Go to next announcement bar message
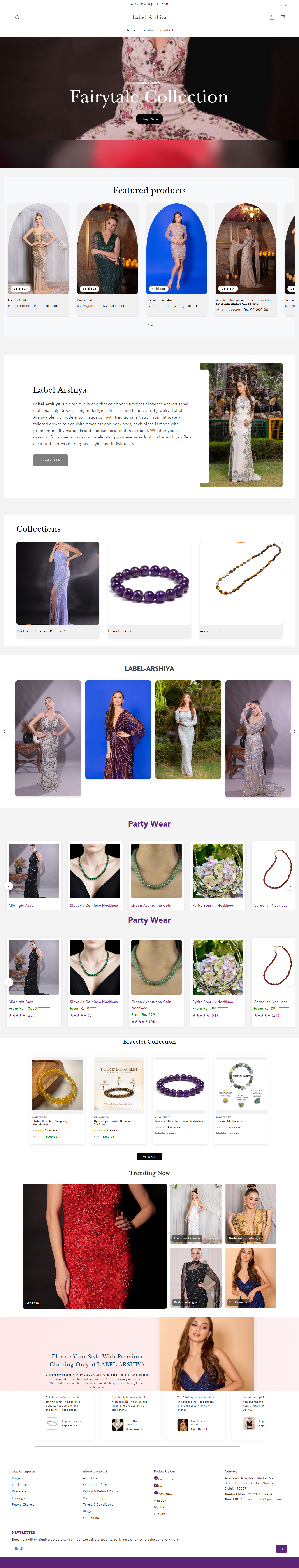Viewport: 299px width, 1568px height. 286,4
